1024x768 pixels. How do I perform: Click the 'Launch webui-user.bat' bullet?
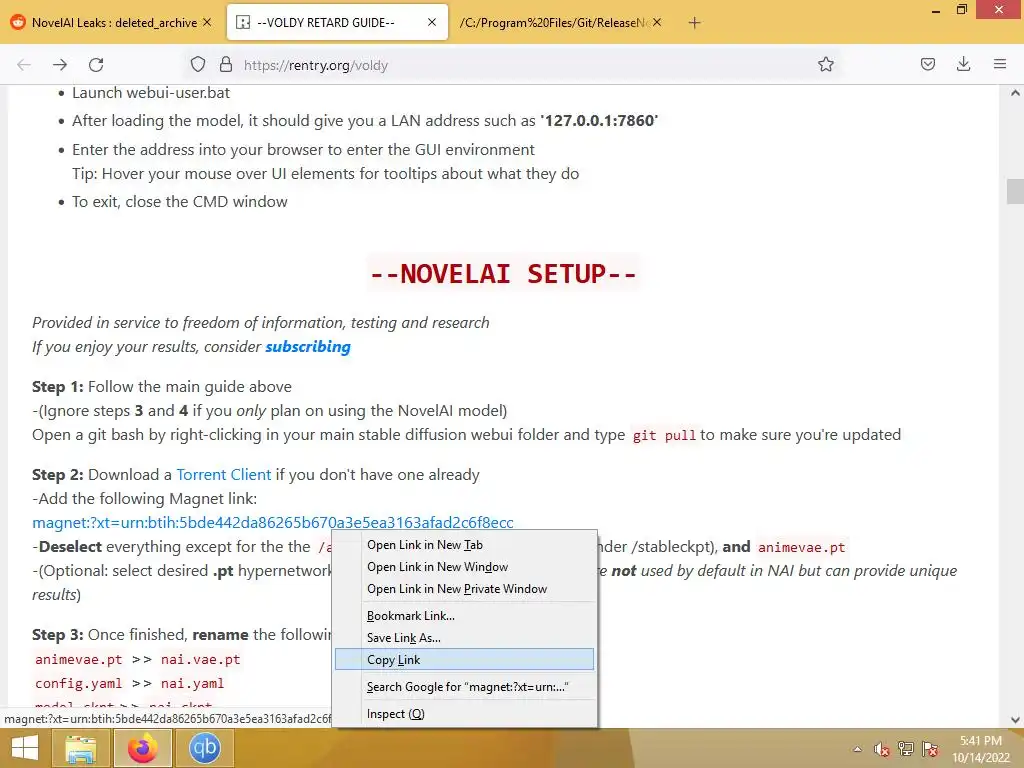[x=151, y=93]
